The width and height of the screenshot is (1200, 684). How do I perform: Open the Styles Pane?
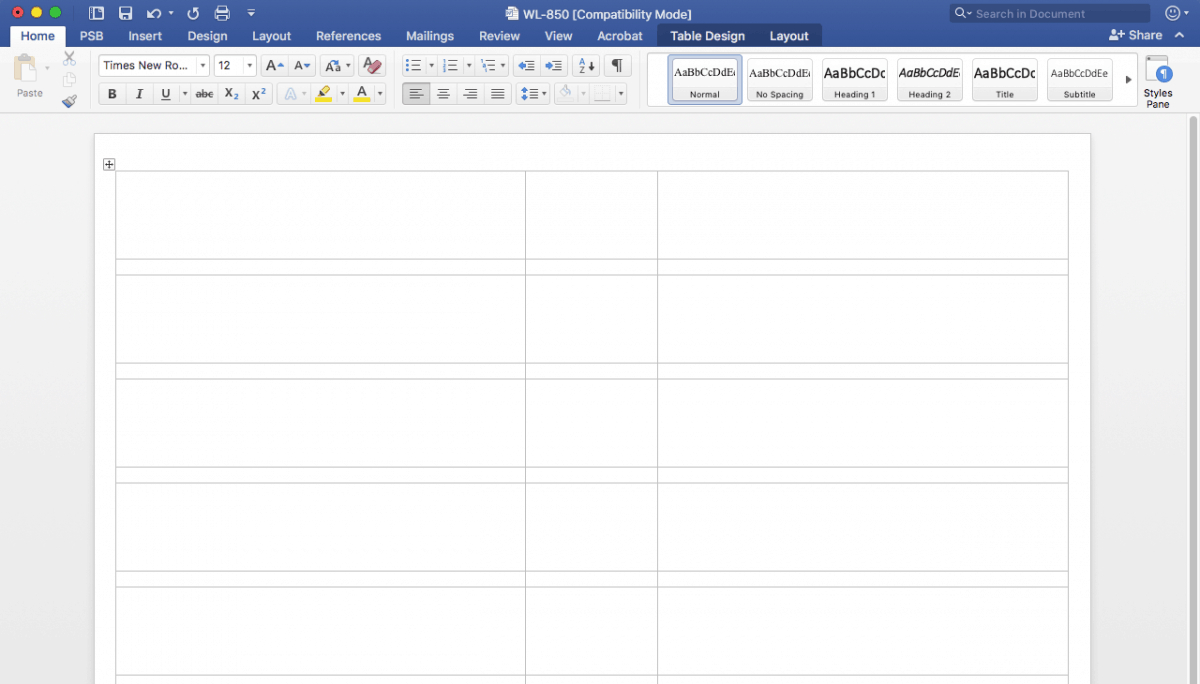point(1157,81)
